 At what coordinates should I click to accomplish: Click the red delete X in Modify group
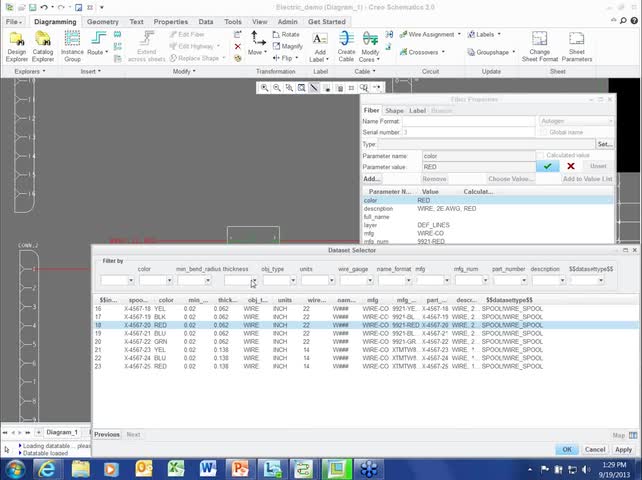click(237, 46)
